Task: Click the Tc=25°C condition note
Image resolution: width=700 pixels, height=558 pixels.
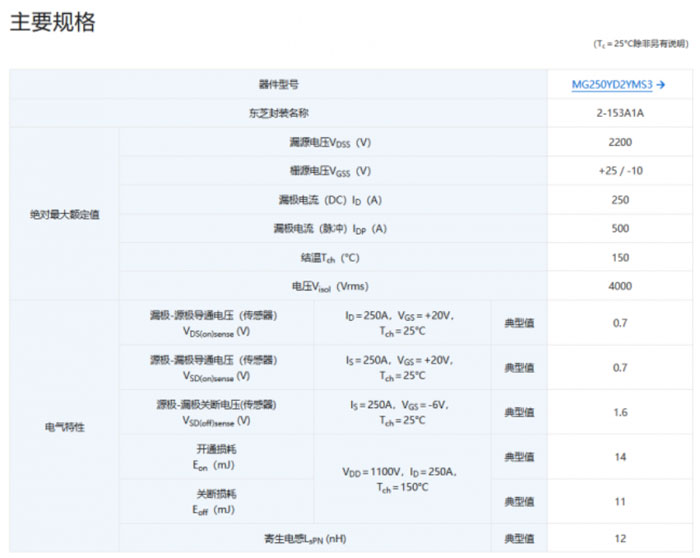Action: 641,44
